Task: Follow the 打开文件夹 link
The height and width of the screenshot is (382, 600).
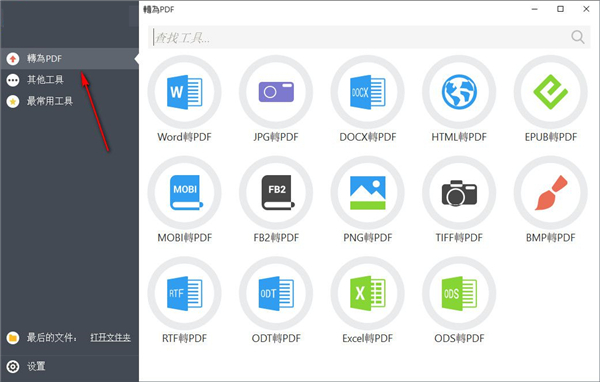Action: pyautogui.click(x=111, y=338)
